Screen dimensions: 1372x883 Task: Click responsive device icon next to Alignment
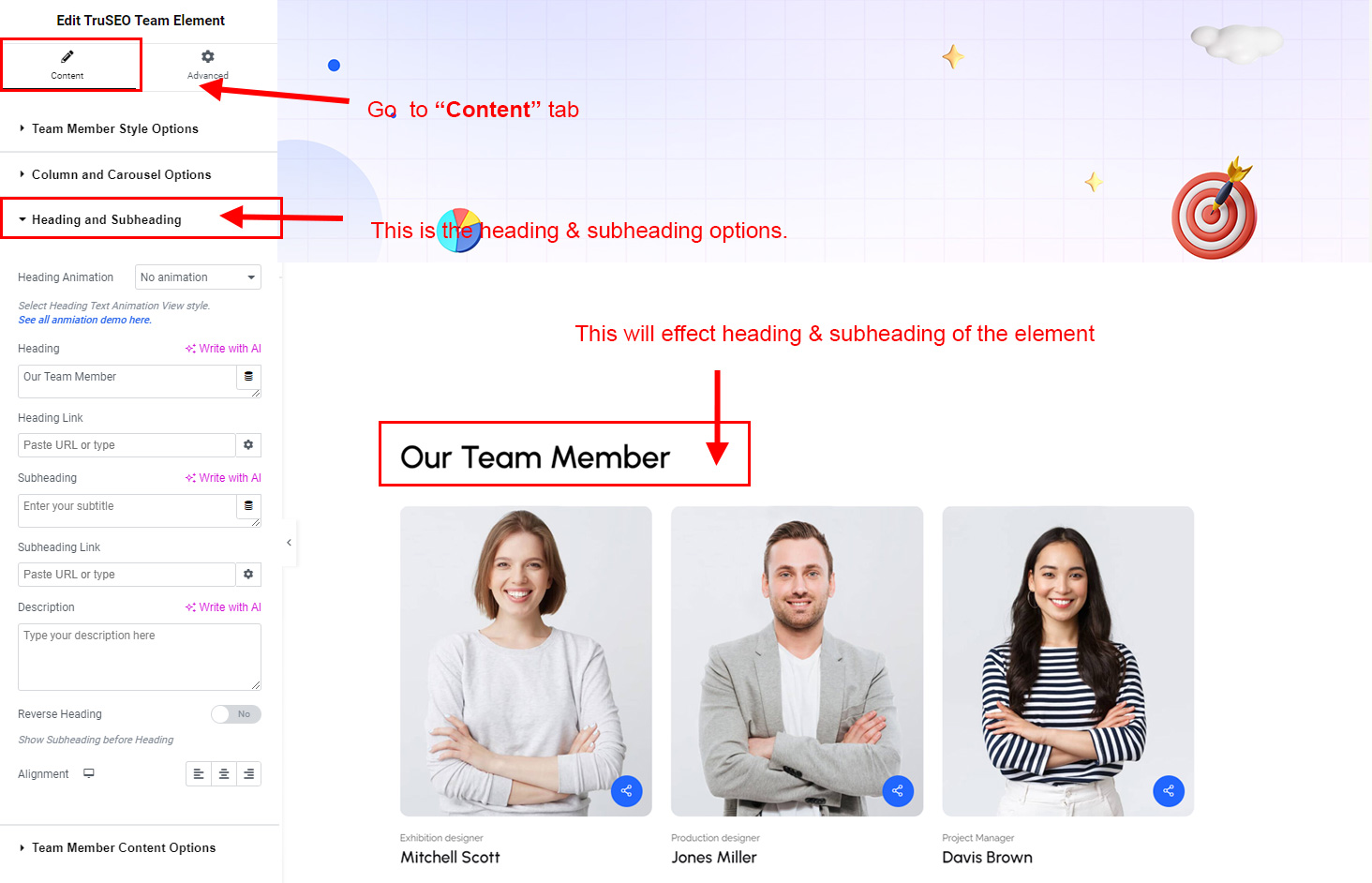pos(89,774)
